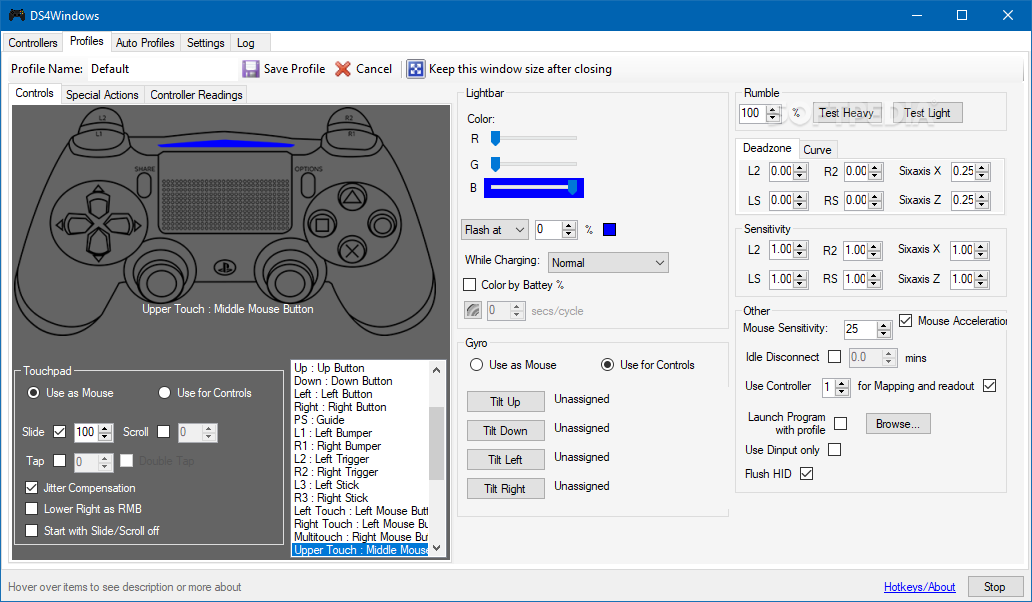Screen dimensions: 1032x602
Task: Click the L1 bumper on controller image
Action: 99,135
